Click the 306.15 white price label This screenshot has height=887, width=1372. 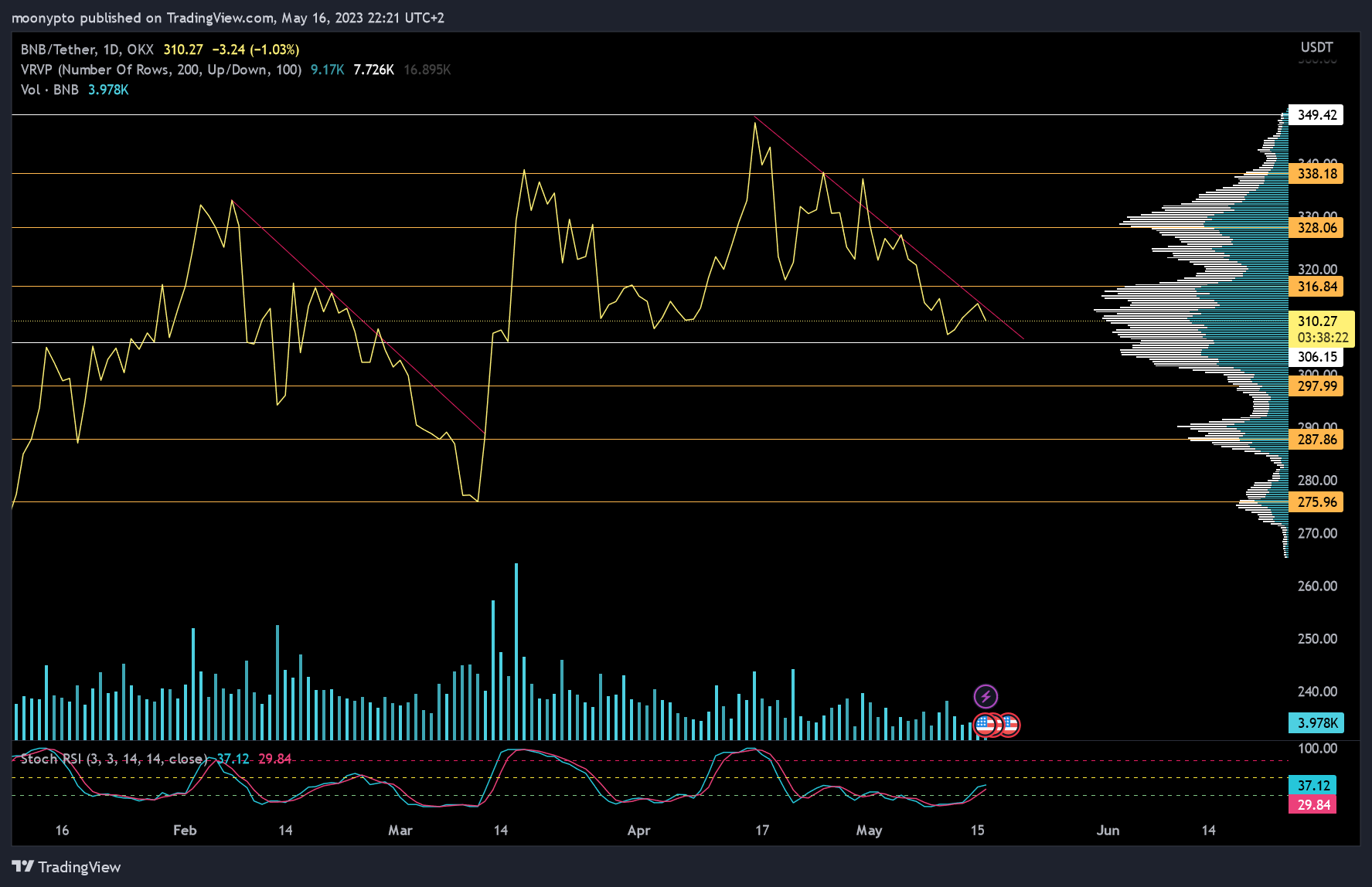[1316, 357]
